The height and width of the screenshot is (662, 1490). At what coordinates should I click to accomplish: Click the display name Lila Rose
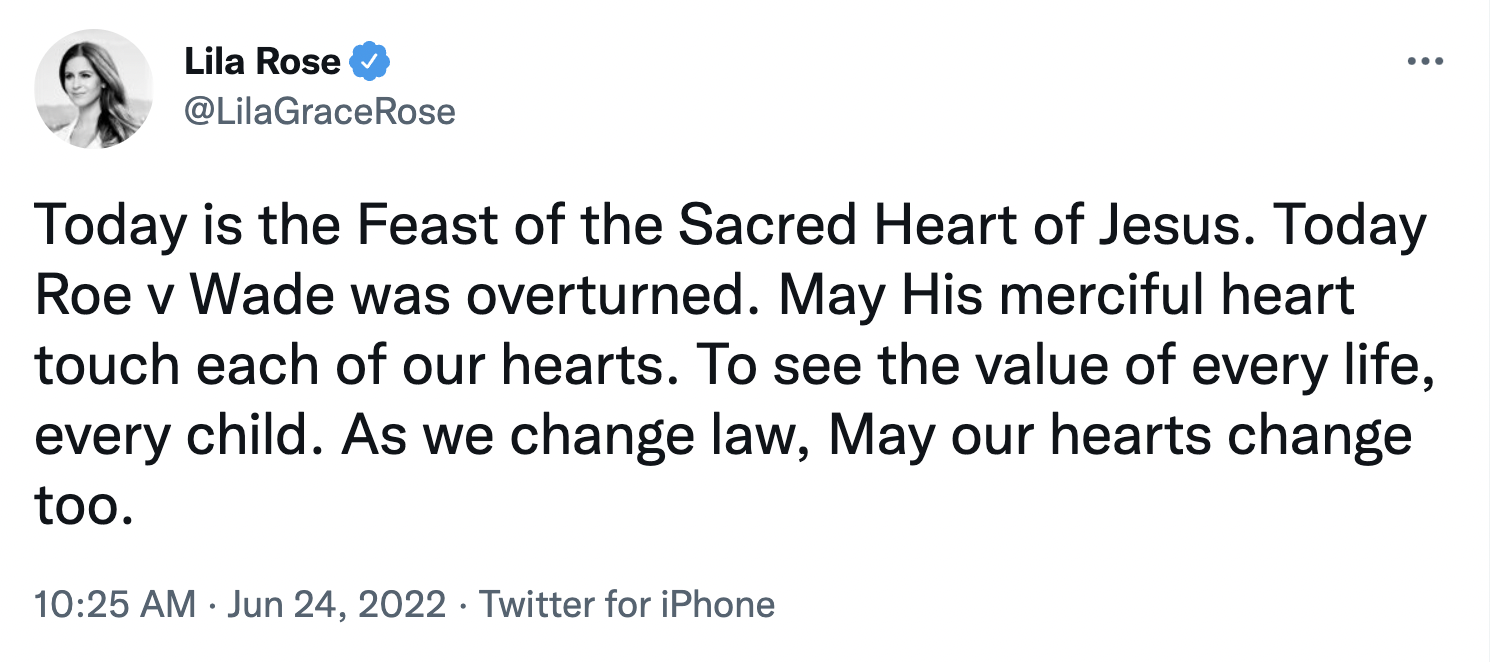coord(262,63)
